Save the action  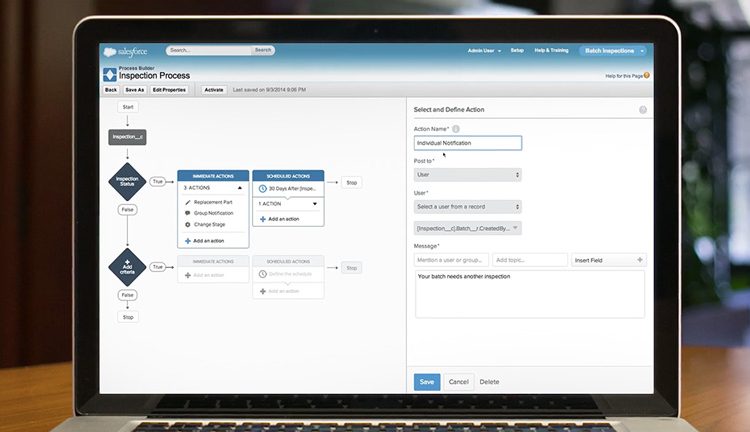[427, 382]
